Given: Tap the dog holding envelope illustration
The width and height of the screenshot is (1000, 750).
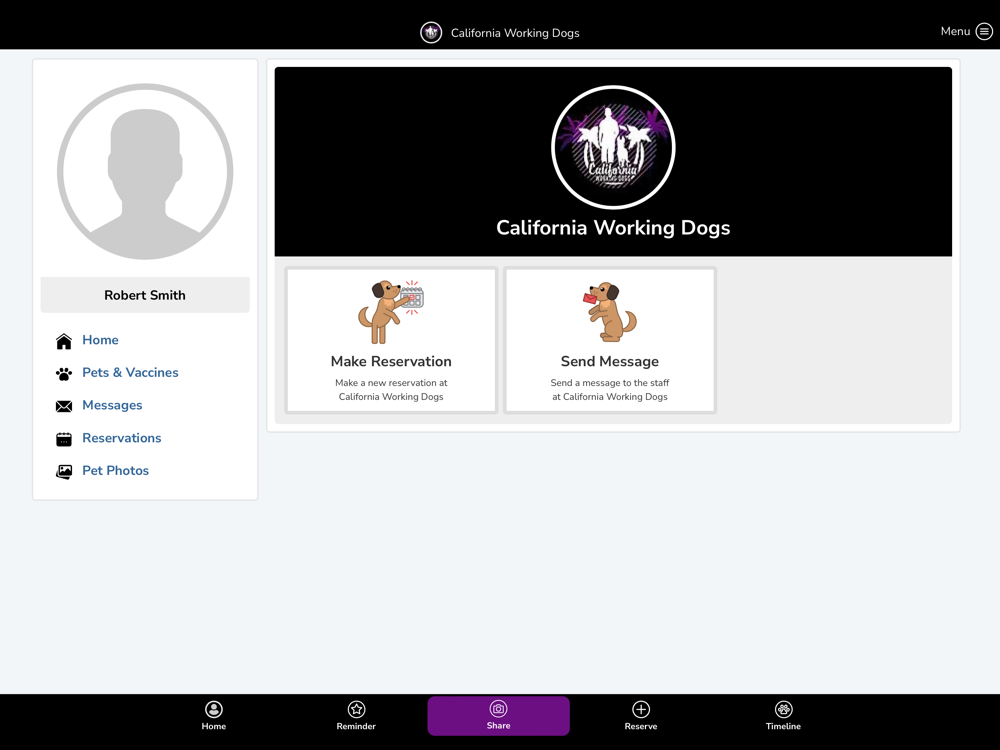Looking at the screenshot, I should click(610, 311).
